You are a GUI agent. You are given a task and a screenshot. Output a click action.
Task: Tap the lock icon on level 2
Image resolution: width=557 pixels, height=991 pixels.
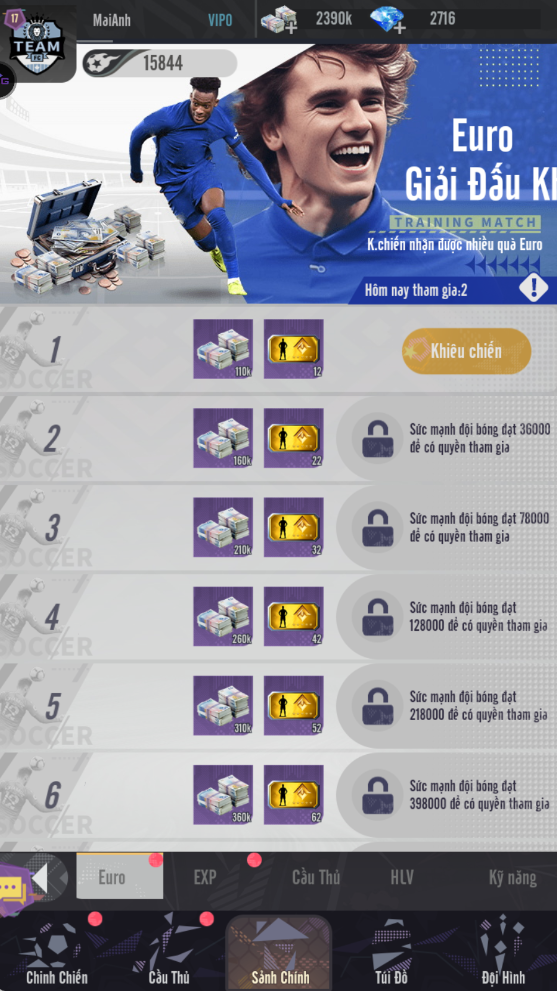click(x=378, y=439)
